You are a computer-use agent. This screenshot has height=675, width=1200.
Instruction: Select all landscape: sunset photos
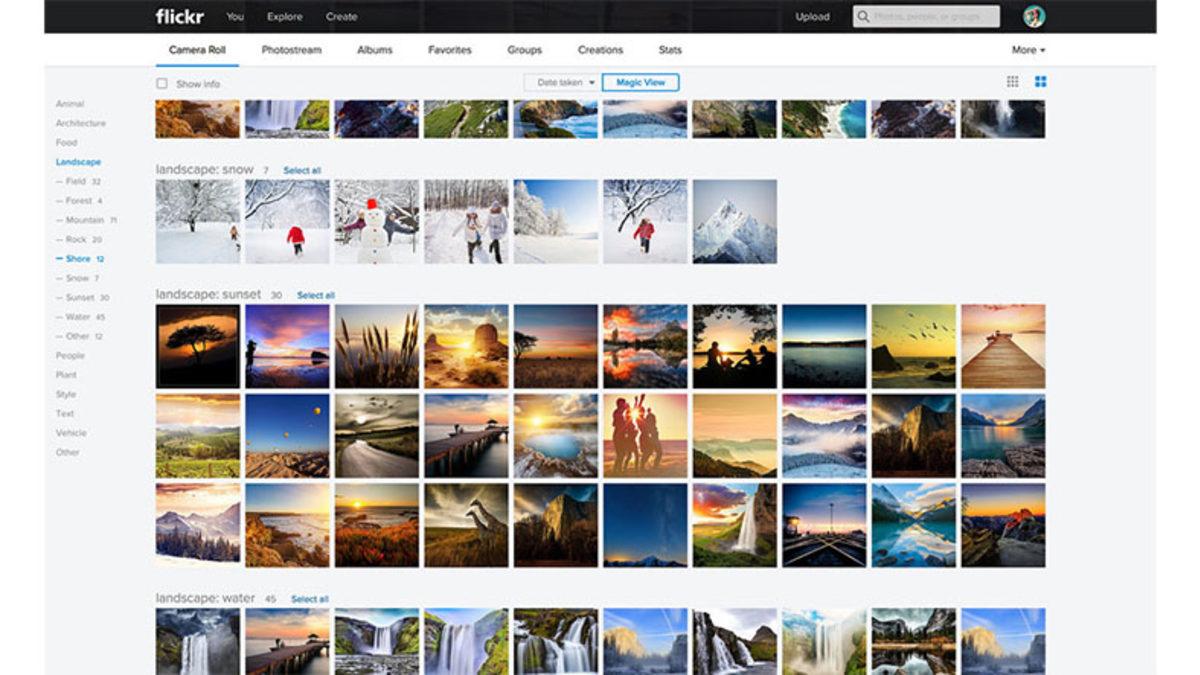(315, 296)
